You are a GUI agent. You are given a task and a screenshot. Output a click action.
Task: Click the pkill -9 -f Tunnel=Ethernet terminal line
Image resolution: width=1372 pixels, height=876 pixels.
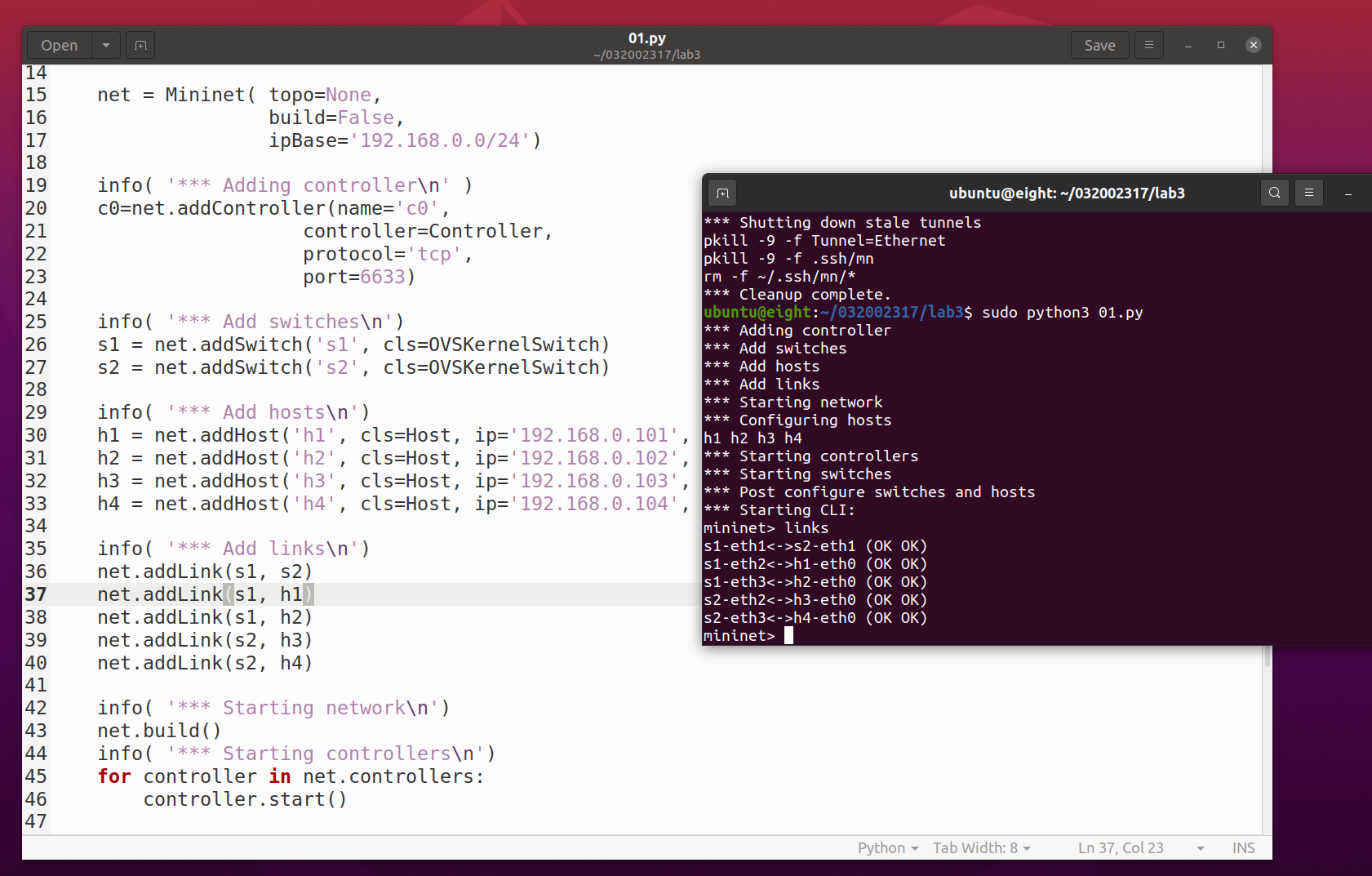click(x=824, y=241)
